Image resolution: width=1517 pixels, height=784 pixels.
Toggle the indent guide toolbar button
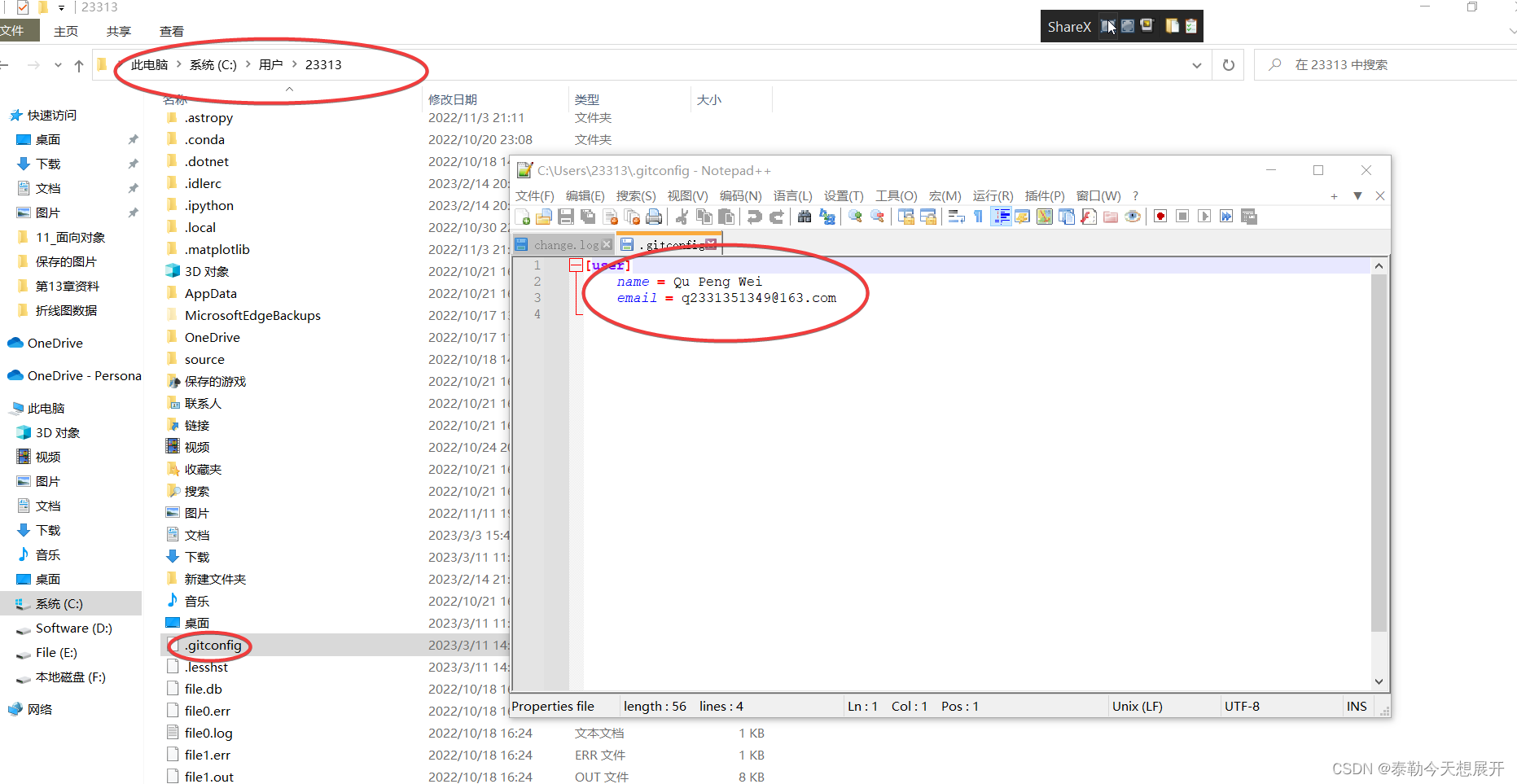pos(1002,217)
